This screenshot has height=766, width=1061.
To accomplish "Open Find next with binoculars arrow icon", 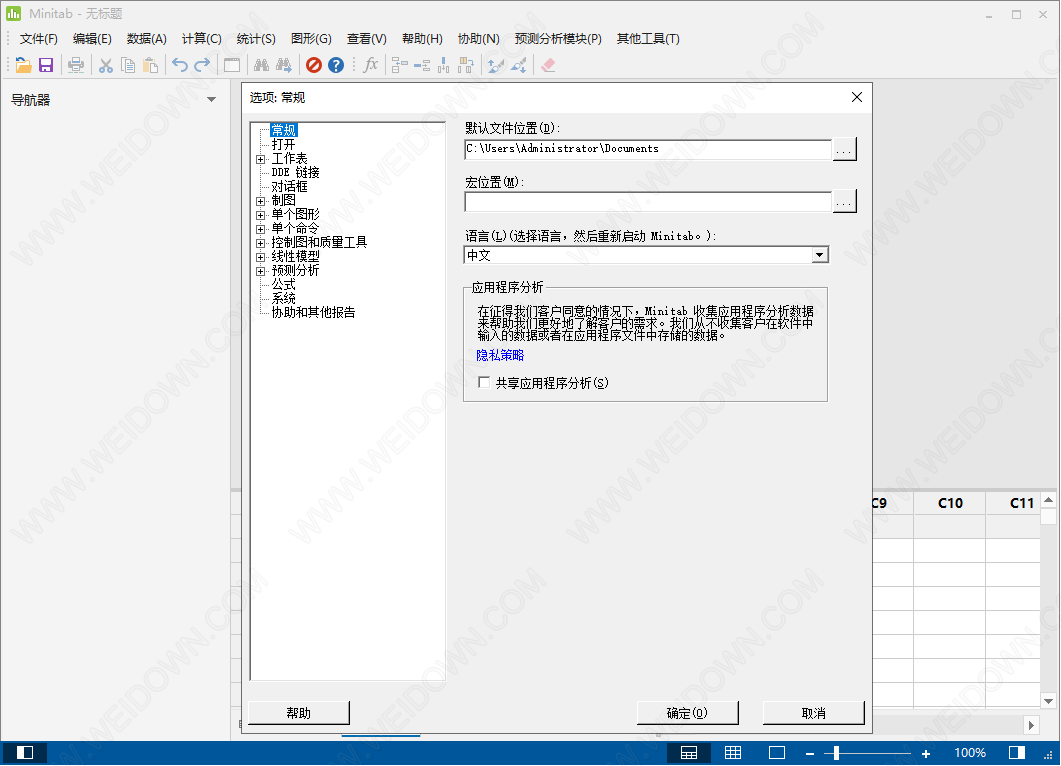I will click(x=284, y=65).
